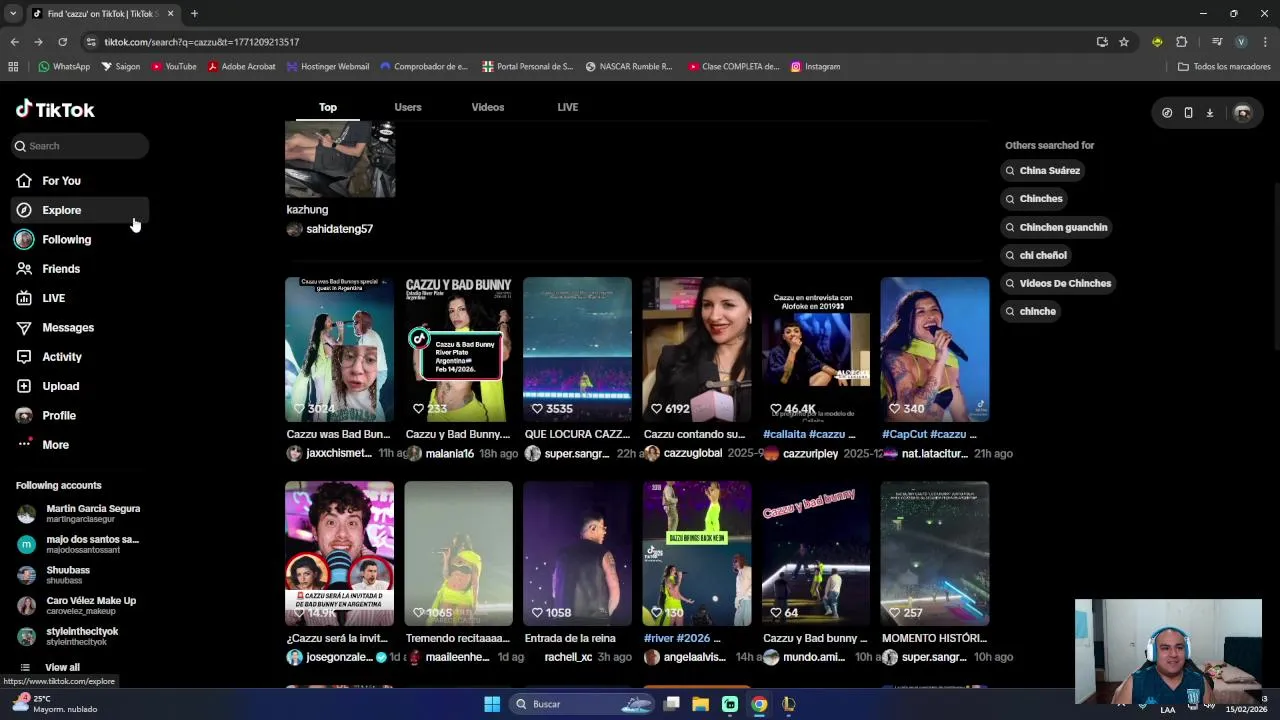Screen dimensions: 1280x720
Task: Play the Cazzu was Bad Bun video
Action: pos(339,349)
